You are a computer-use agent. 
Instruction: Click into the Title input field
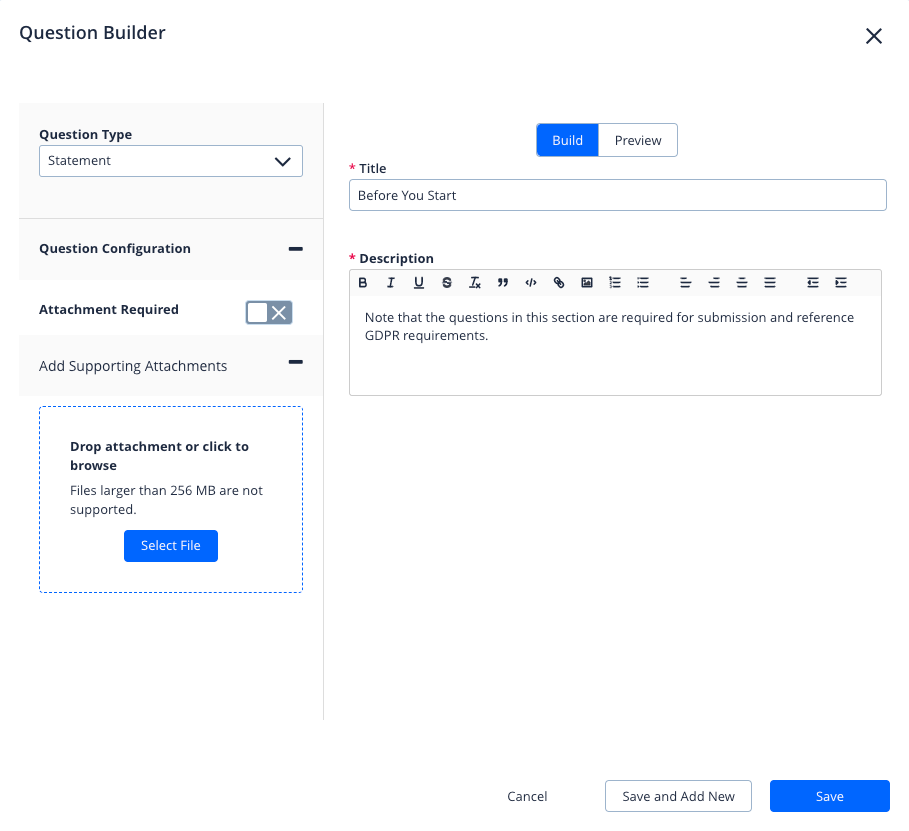point(617,195)
